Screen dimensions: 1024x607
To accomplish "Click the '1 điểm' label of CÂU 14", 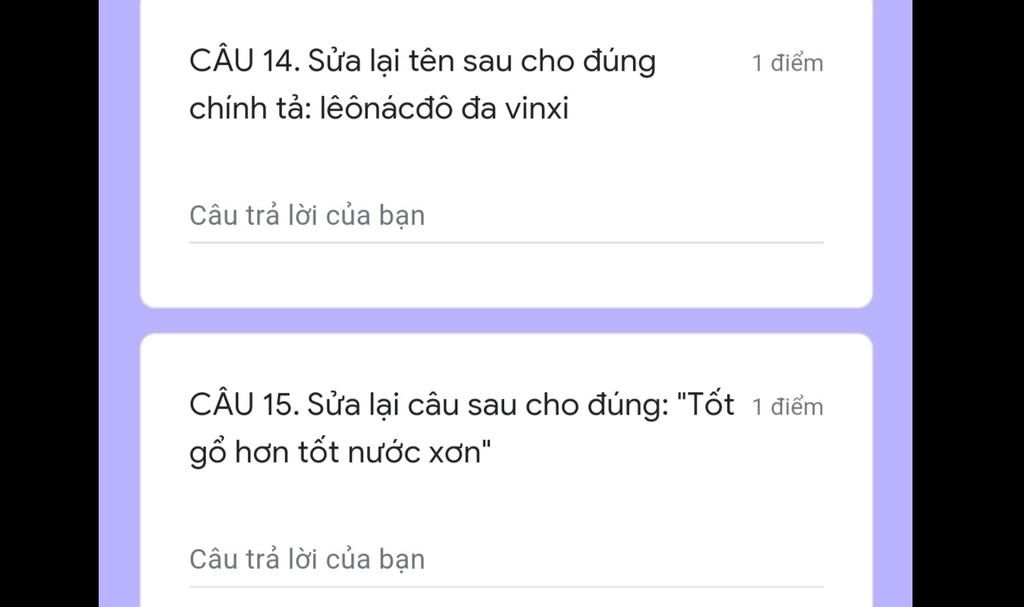I will (x=787, y=63).
